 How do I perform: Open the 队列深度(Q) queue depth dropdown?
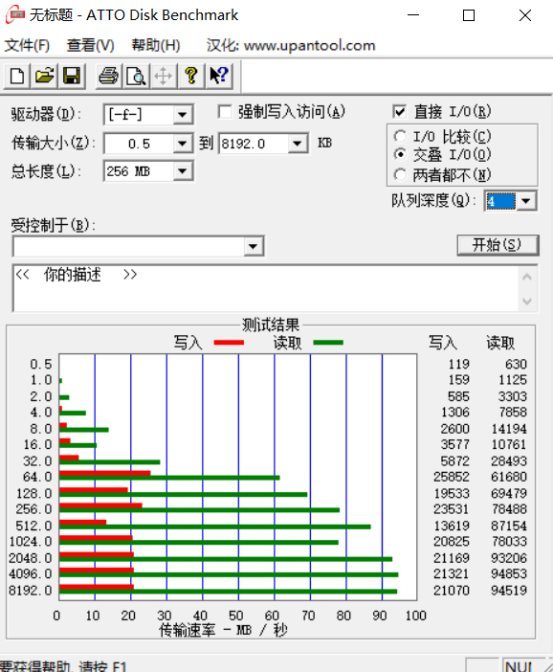coord(526,201)
